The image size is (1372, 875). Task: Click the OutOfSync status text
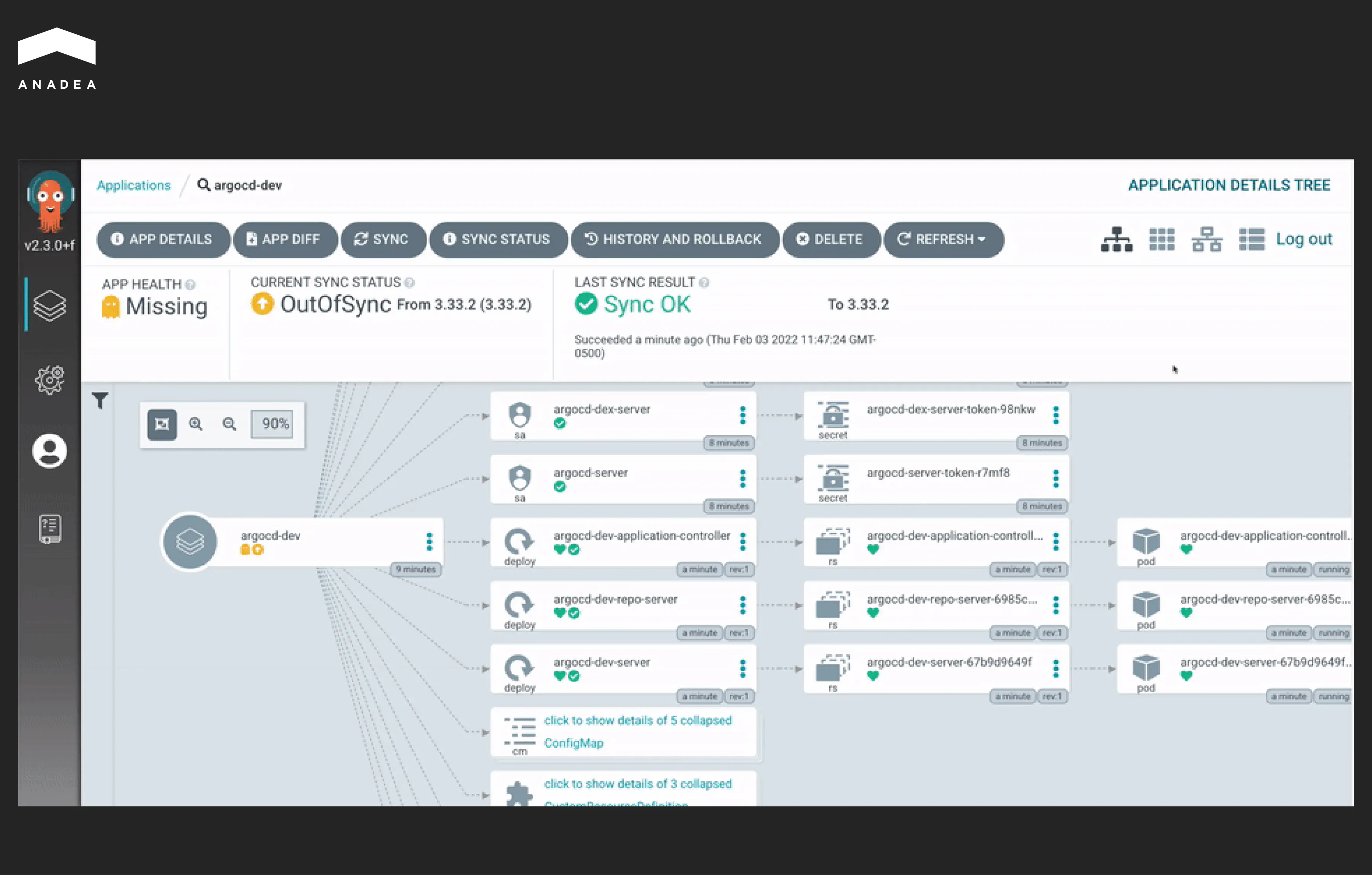336,304
